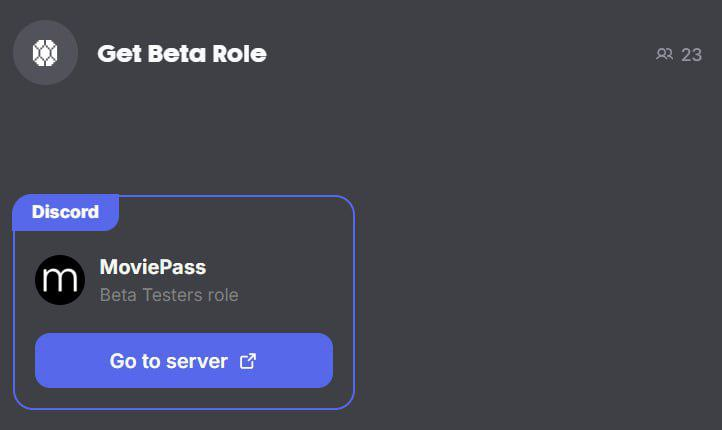Click the member count 23

click(x=691, y=55)
